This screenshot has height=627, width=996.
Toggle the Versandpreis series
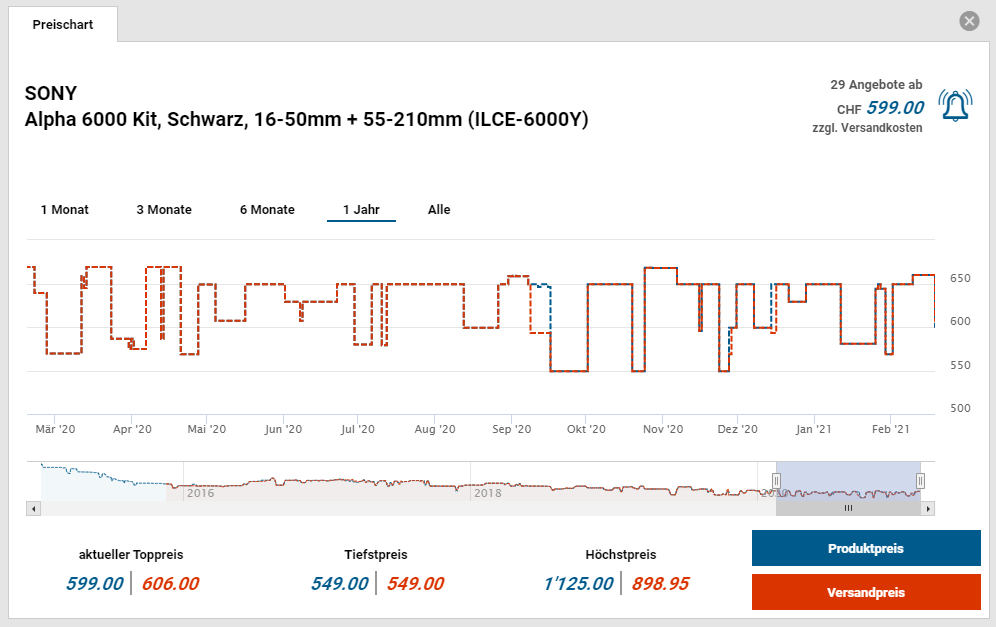coord(866,592)
